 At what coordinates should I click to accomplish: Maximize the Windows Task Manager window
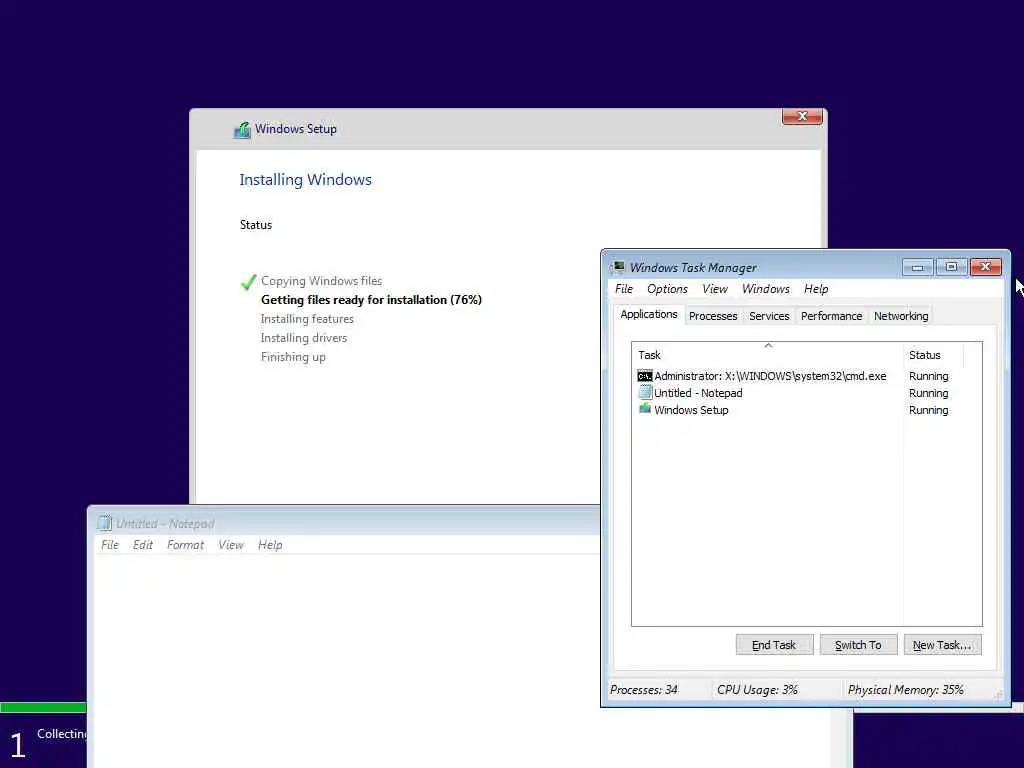point(952,267)
